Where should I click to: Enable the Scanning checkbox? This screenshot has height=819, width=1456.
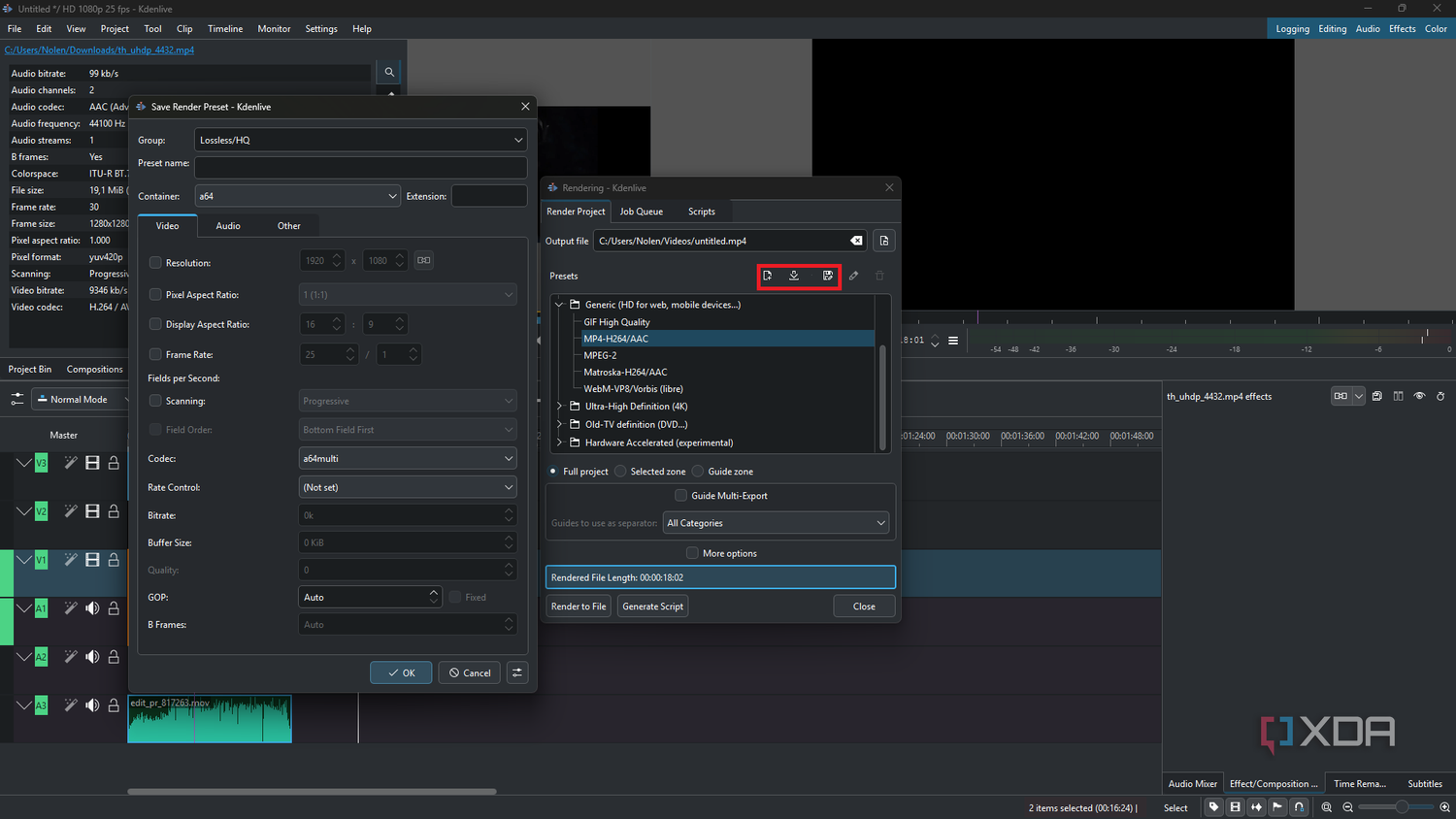pos(155,401)
